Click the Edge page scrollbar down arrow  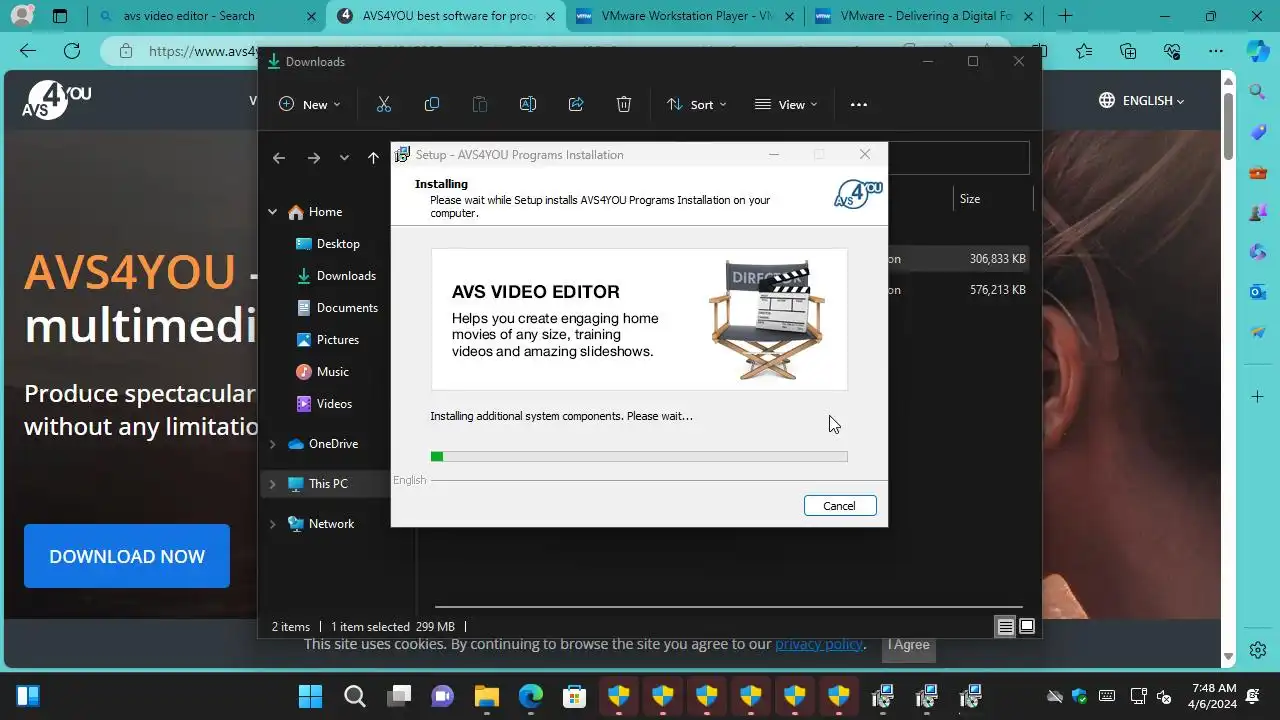coord(1229,658)
